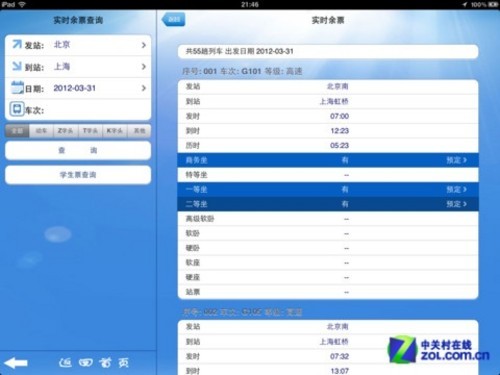
Task: Select the 2012-03-31 date value
Action: (75, 88)
